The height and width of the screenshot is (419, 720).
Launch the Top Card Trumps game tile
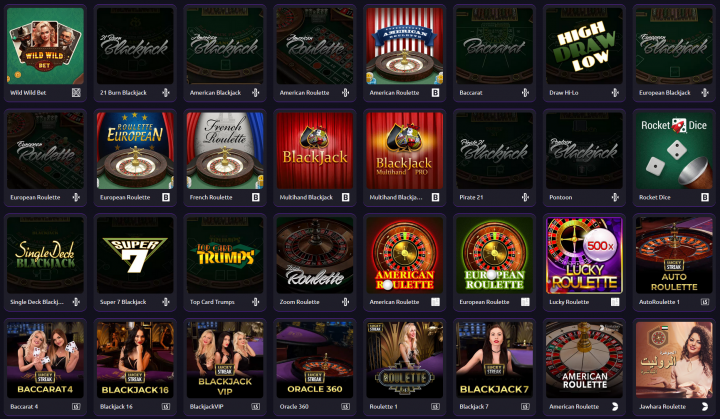(x=225, y=255)
